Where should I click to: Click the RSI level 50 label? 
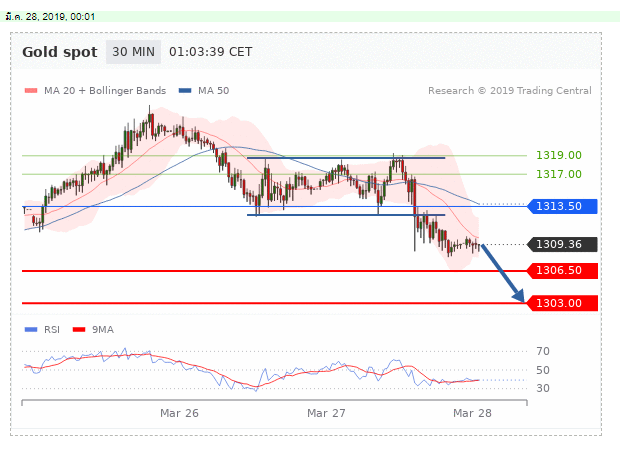point(543,370)
